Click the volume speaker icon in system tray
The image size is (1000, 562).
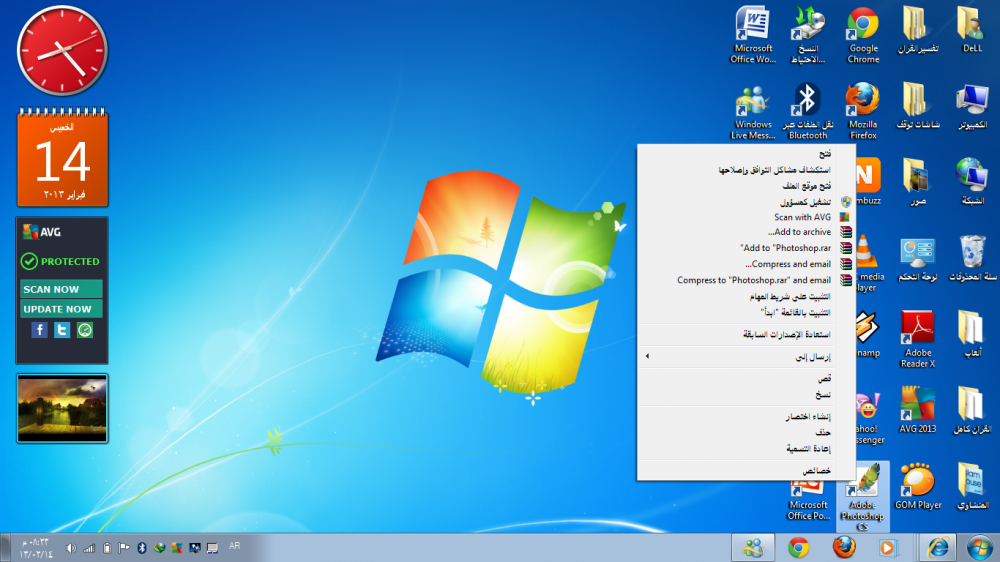70,548
